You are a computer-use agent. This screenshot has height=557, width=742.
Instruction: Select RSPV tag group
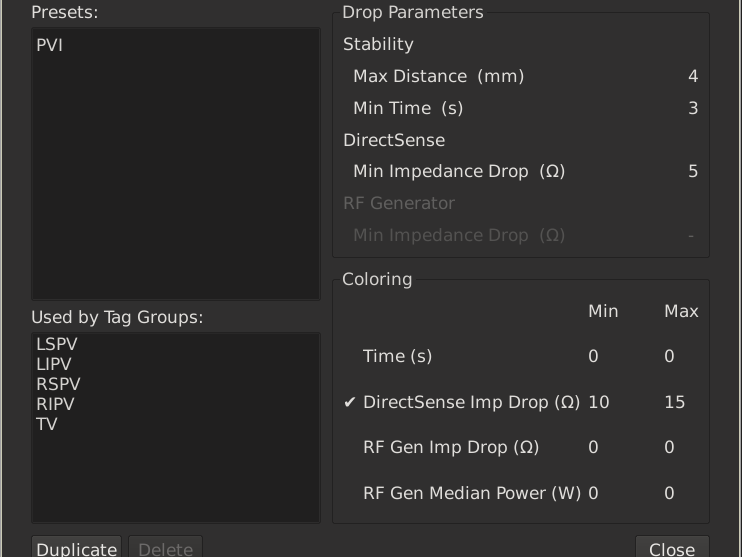click(x=58, y=384)
